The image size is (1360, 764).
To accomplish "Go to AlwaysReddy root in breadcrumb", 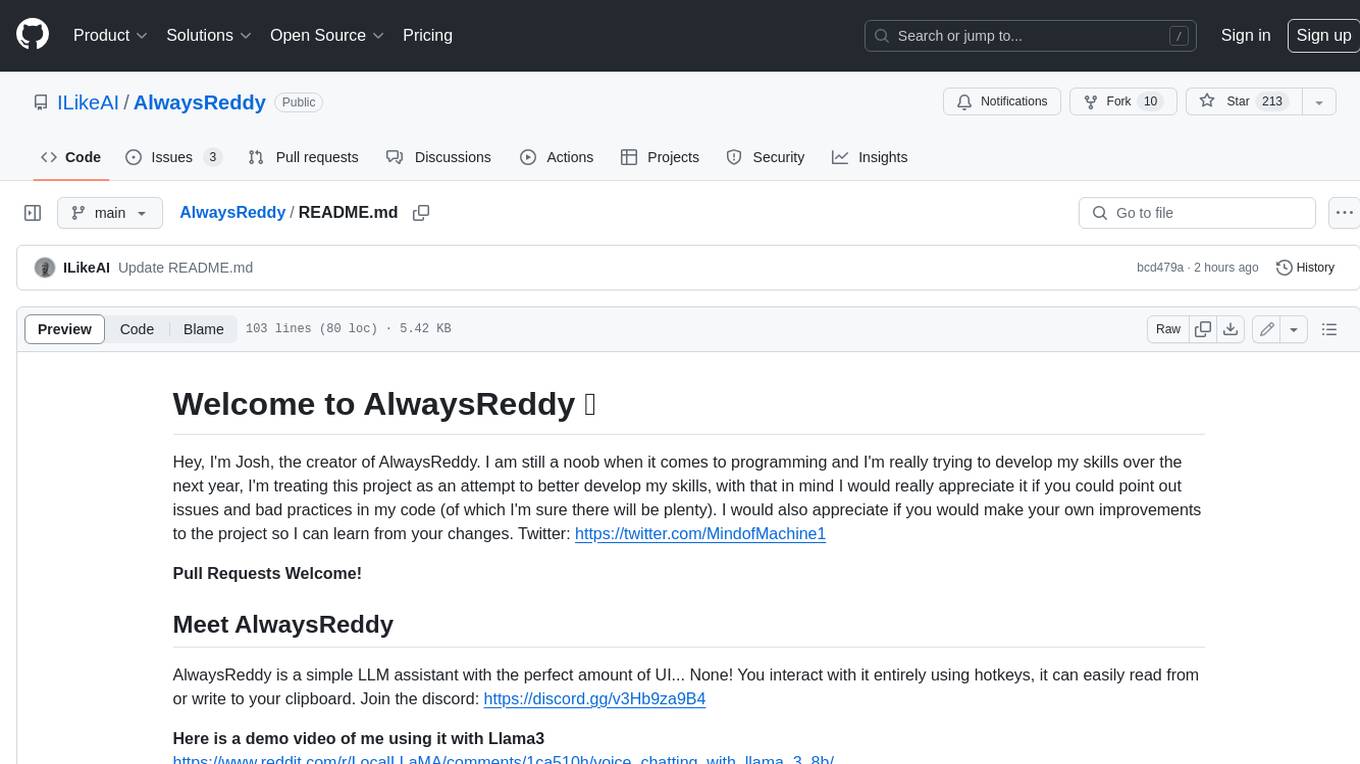I will [232, 212].
